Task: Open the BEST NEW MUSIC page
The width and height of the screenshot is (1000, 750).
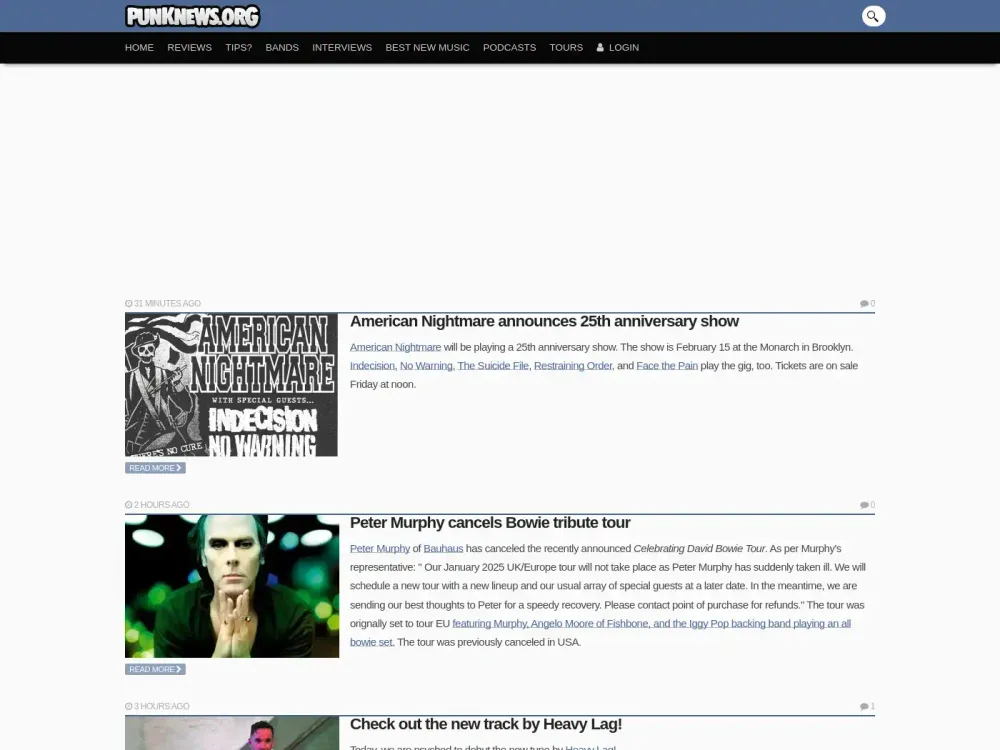Action: pos(427,47)
